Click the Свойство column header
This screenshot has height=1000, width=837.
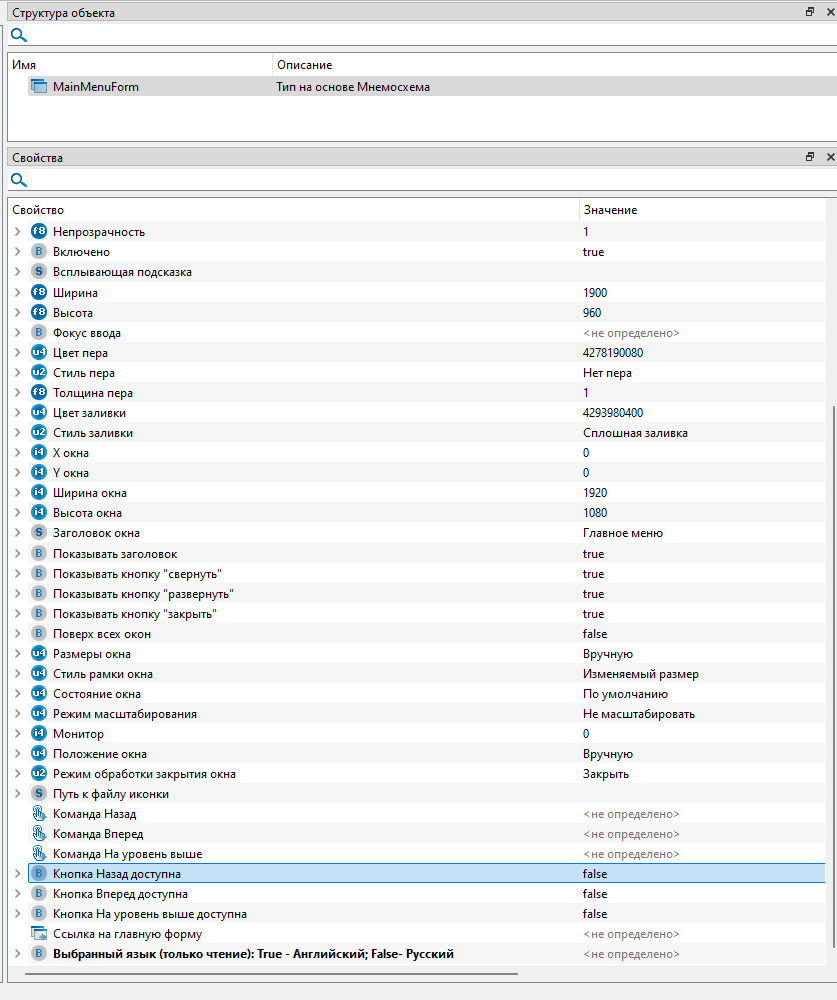(x=38, y=210)
